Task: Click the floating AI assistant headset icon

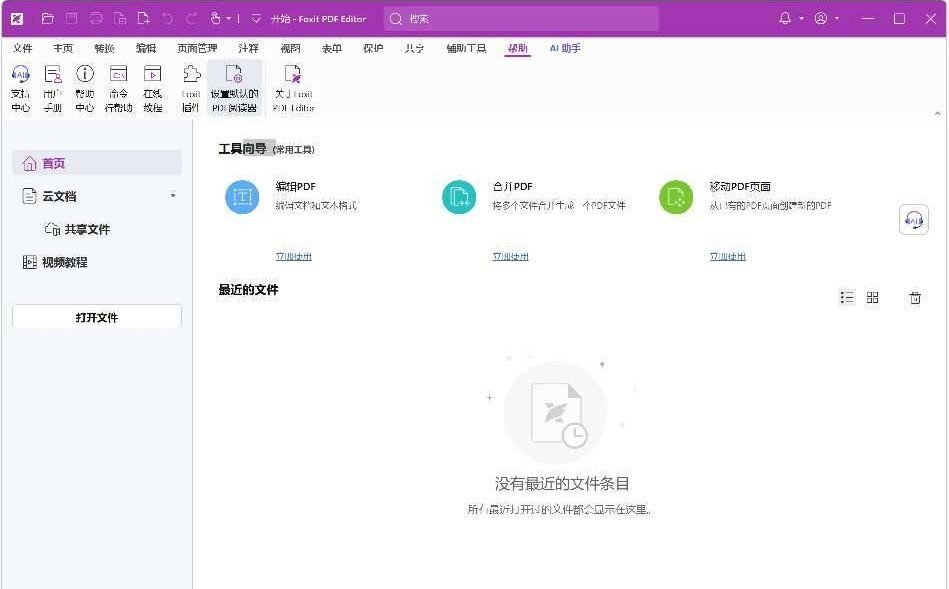Action: (x=913, y=219)
